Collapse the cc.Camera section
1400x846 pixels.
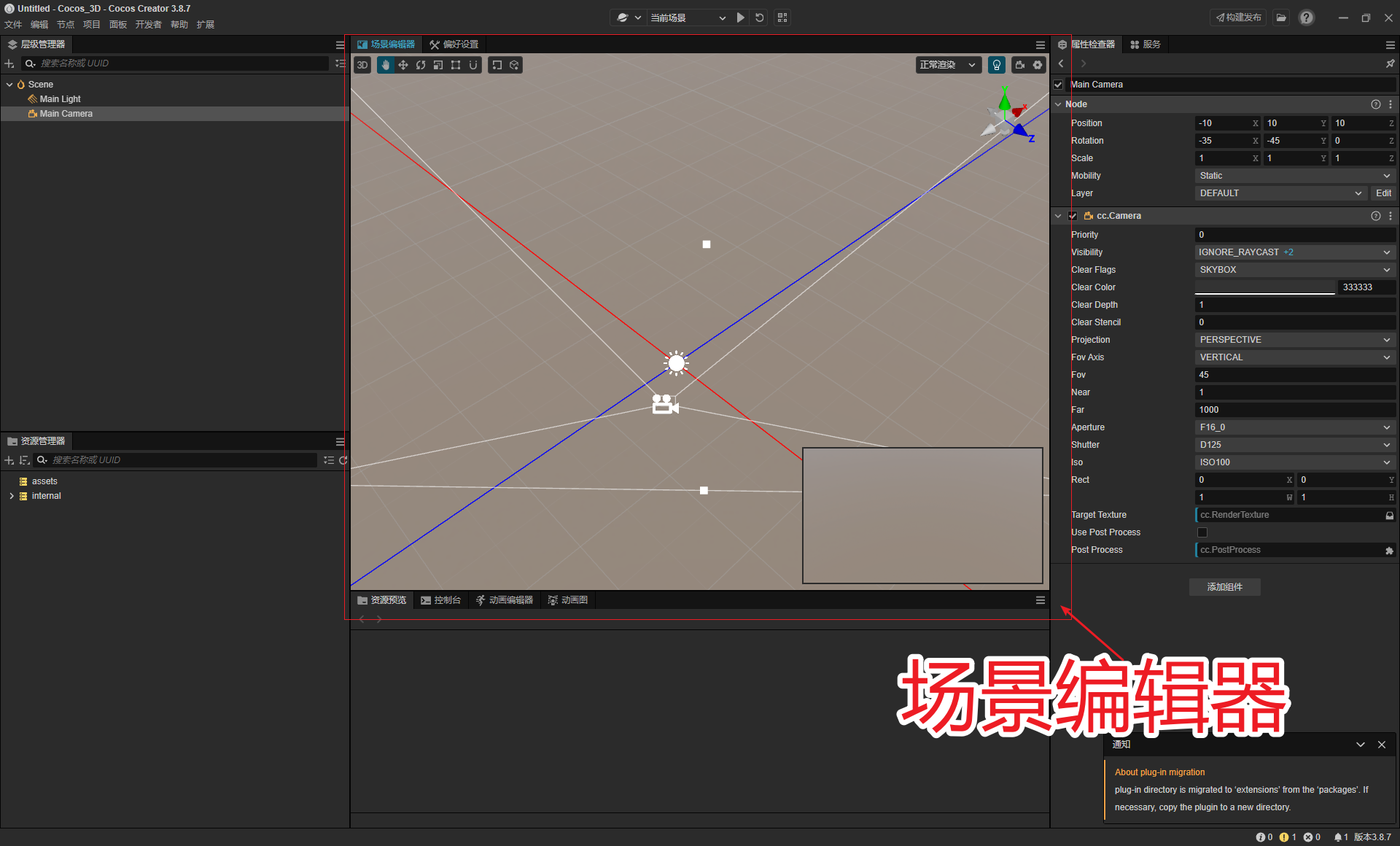click(1058, 216)
